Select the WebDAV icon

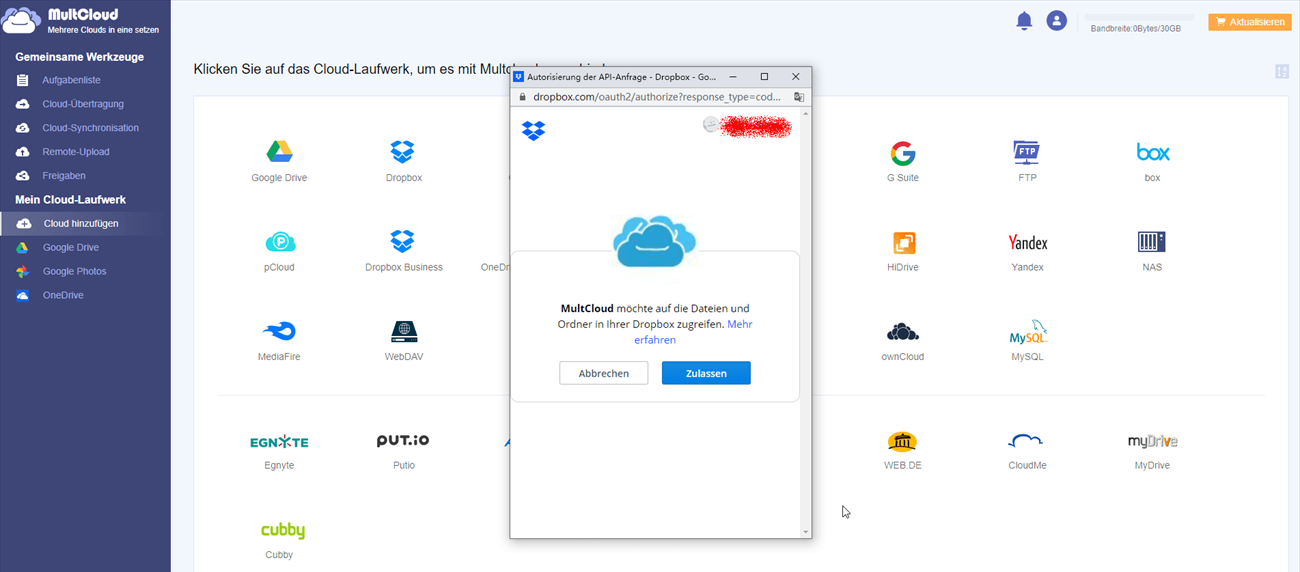click(x=404, y=332)
